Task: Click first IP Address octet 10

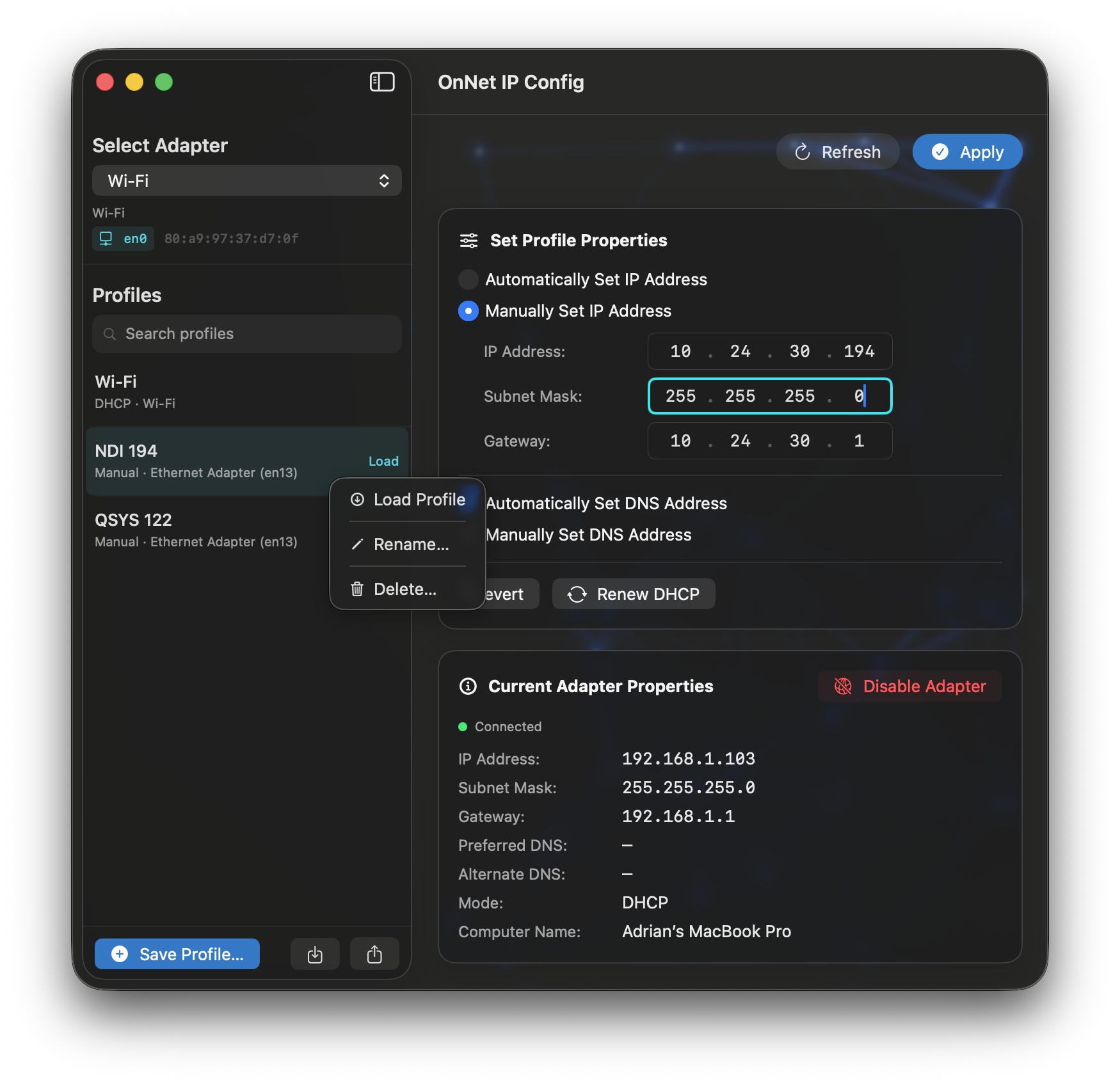Action: pos(680,351)
